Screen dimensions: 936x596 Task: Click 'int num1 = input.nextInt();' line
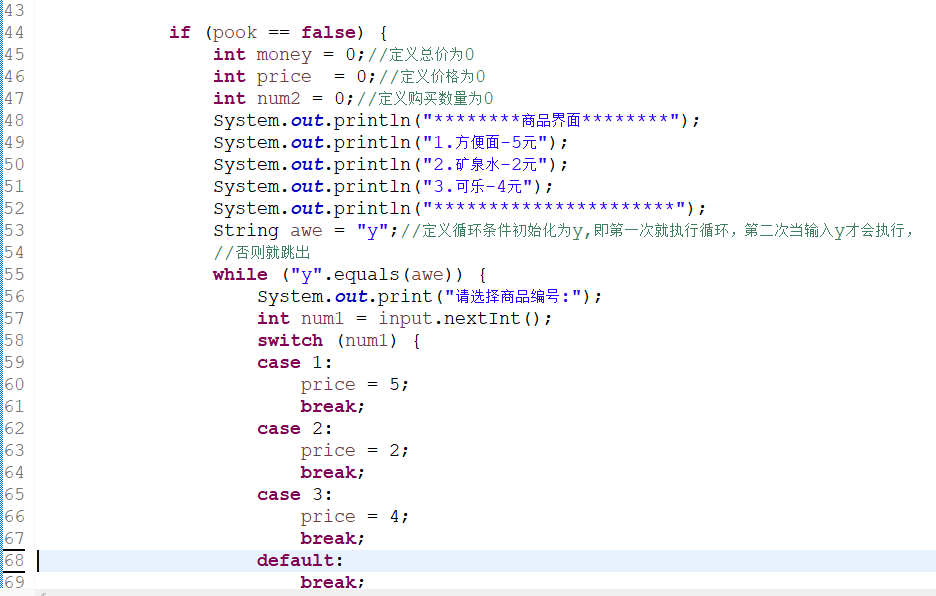click(404, 319)
